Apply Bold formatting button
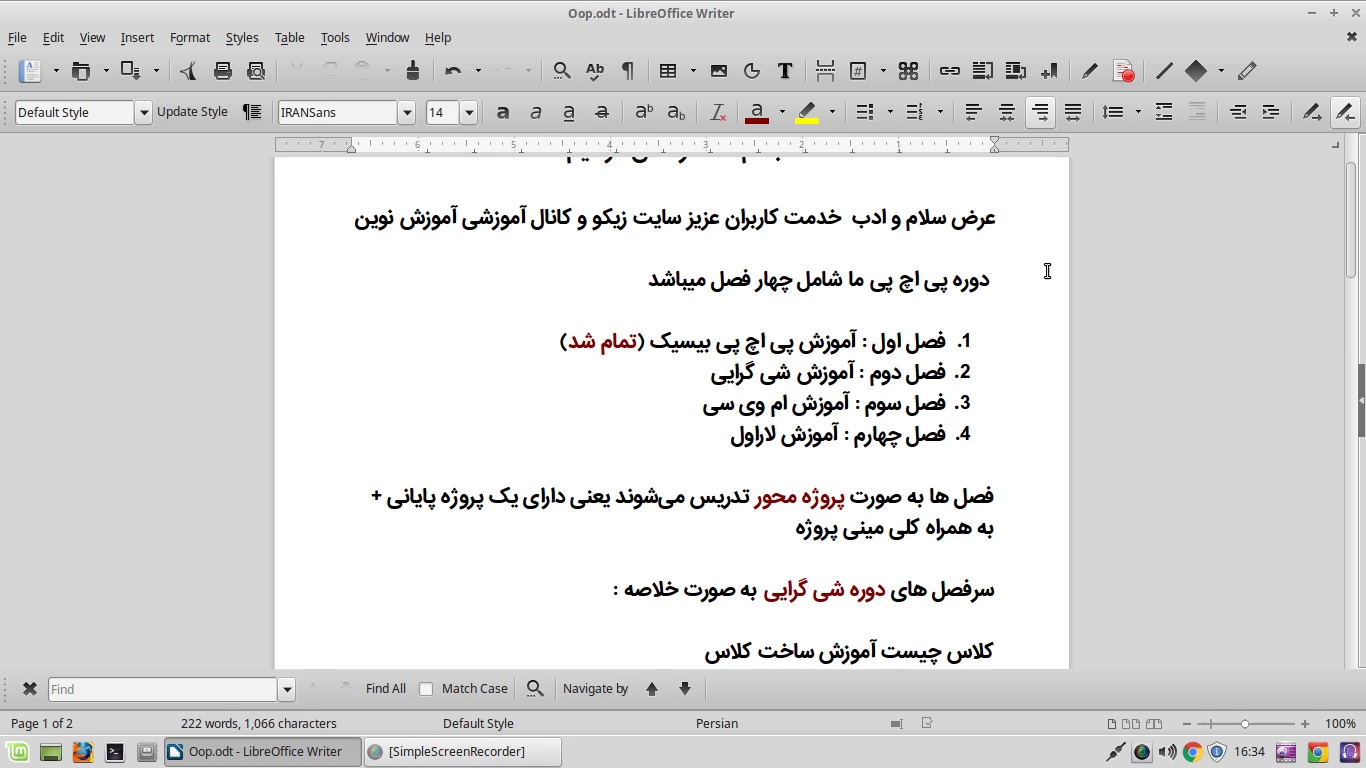This screenshot has height=768, width=1366. (503, 113)
